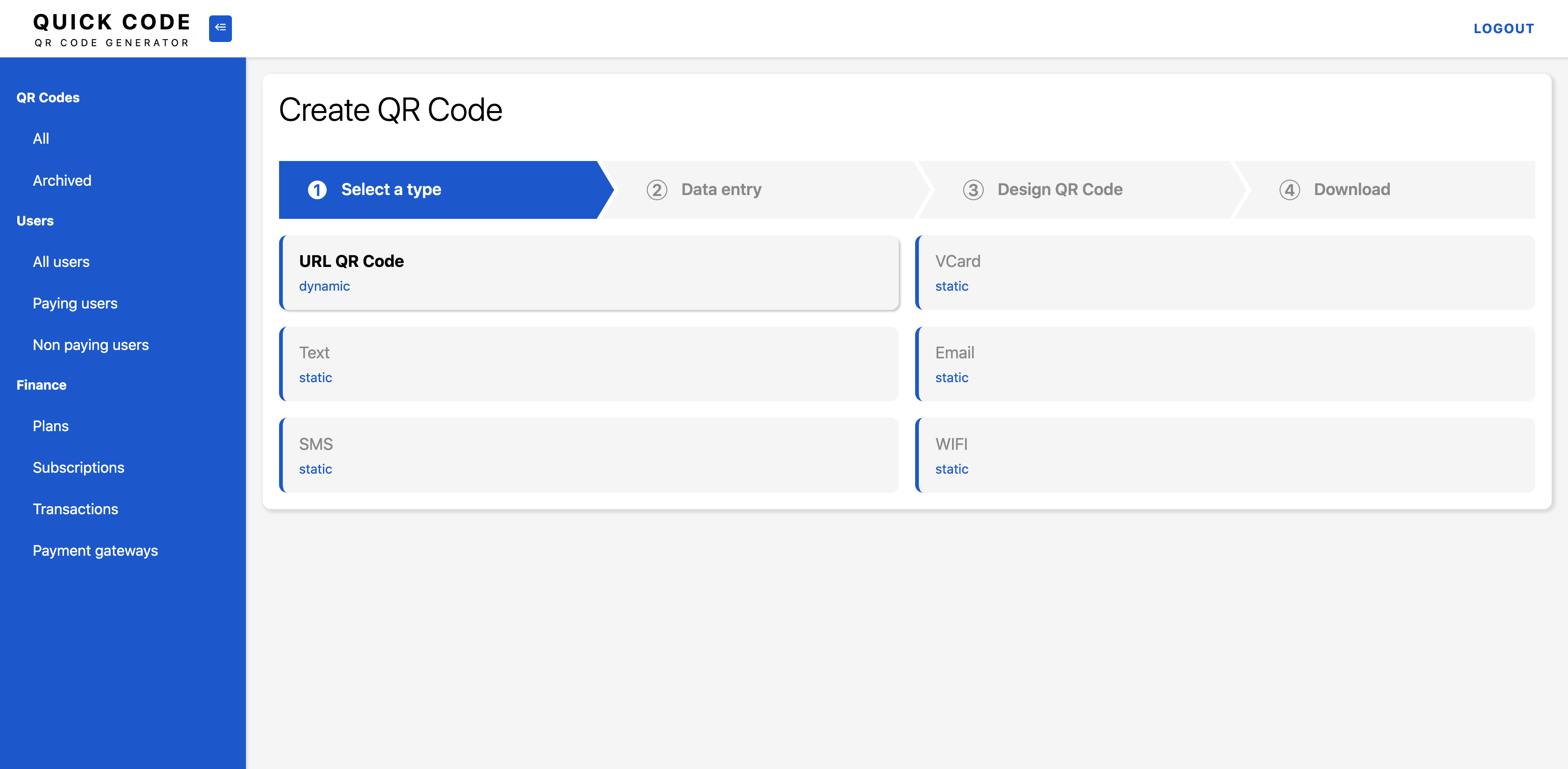Click the QR Codes sidebar heading

click(48, 98)
